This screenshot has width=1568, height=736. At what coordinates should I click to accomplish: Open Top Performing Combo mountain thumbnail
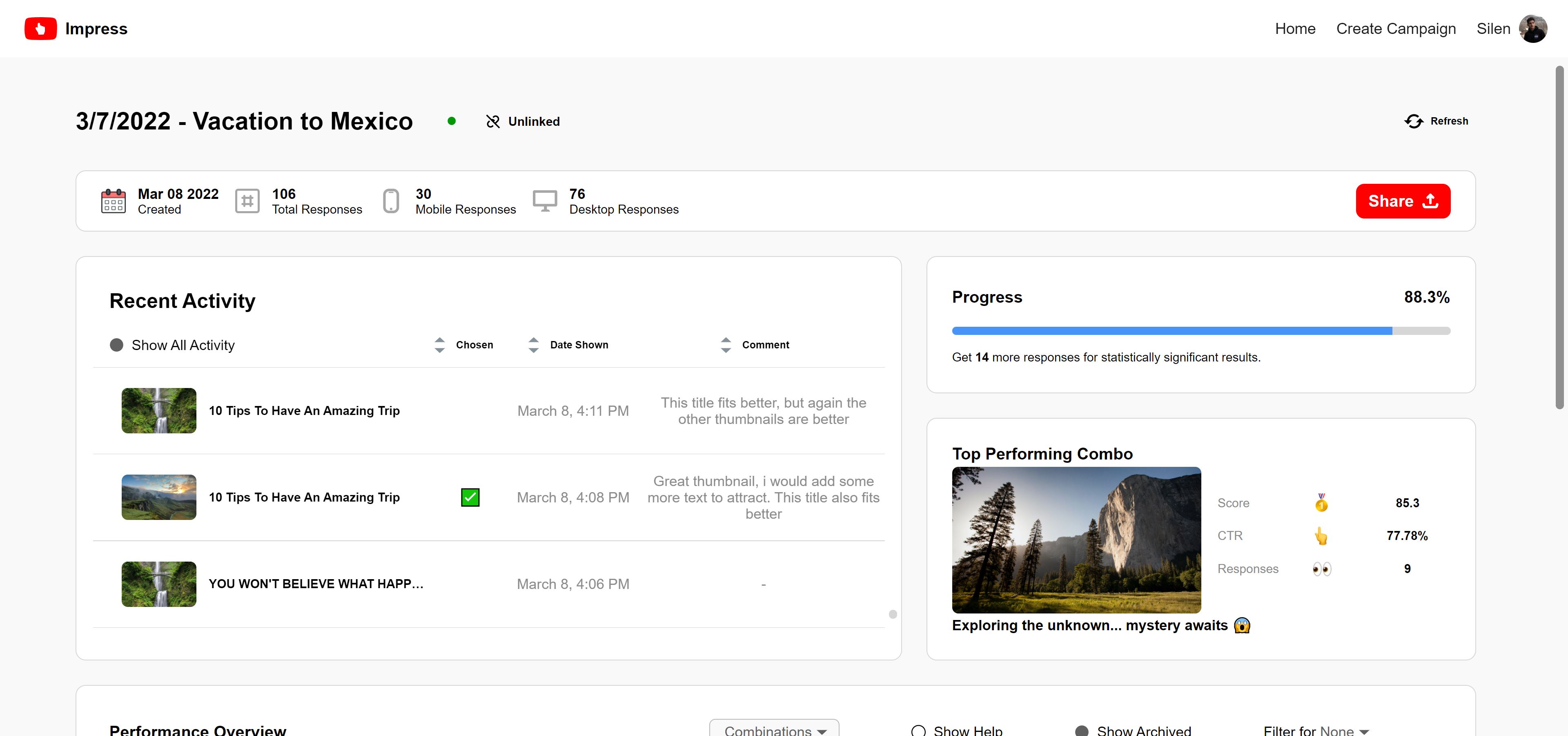(x=1076, y=540)
